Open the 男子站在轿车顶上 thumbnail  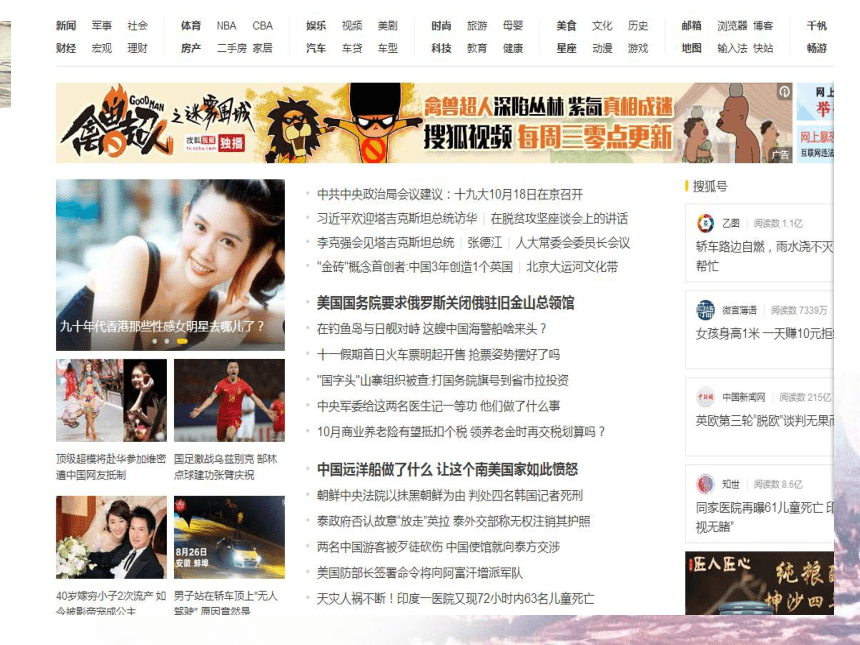point(229,538)
